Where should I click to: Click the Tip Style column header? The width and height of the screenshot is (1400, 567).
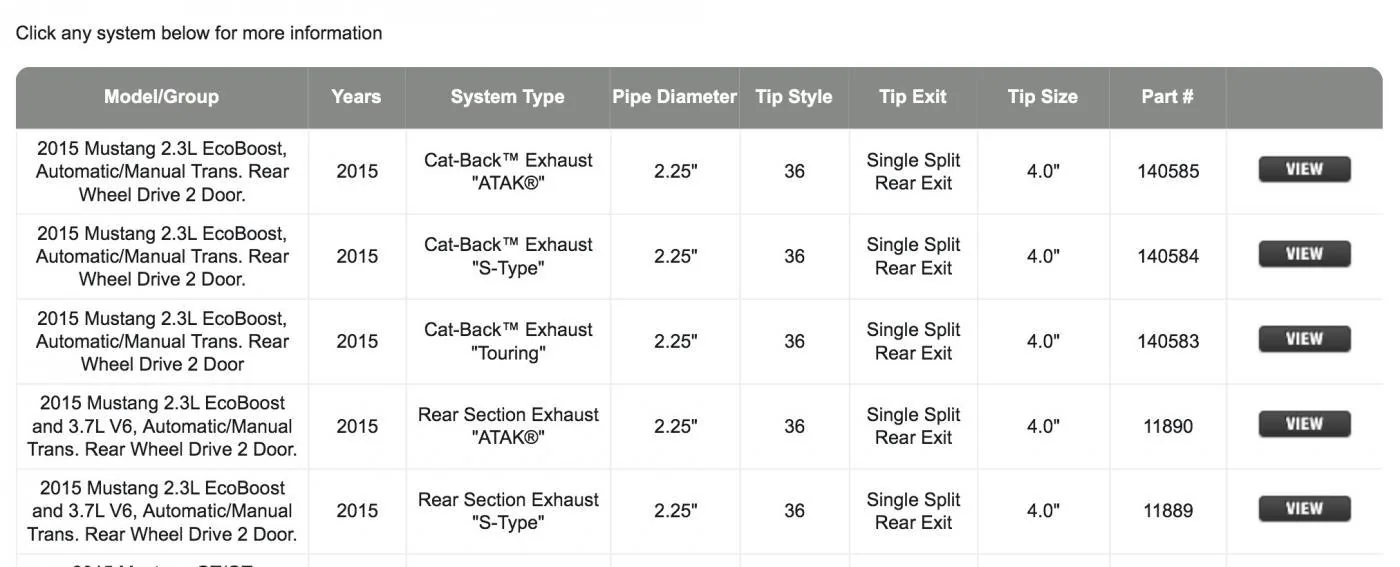pos(794,97)
